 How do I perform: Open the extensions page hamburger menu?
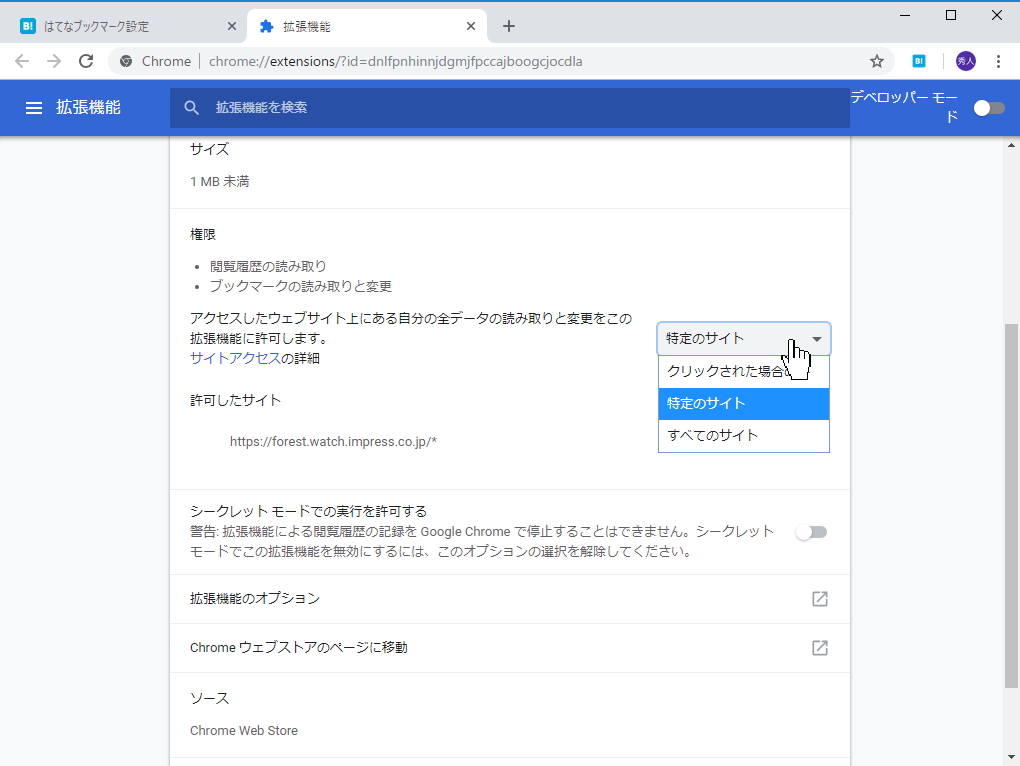[x=35, y=108]
